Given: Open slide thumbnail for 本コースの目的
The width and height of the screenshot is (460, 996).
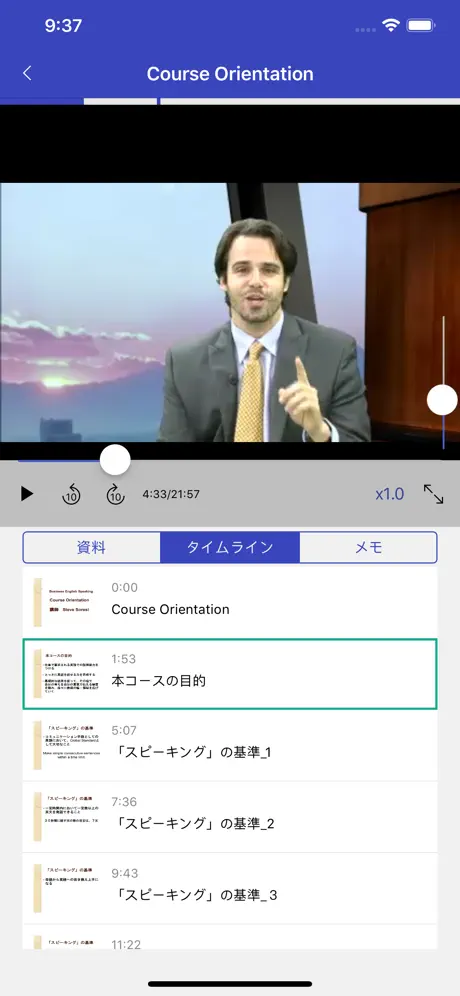Looking at the screenshot, I should [x=68, y=674].
